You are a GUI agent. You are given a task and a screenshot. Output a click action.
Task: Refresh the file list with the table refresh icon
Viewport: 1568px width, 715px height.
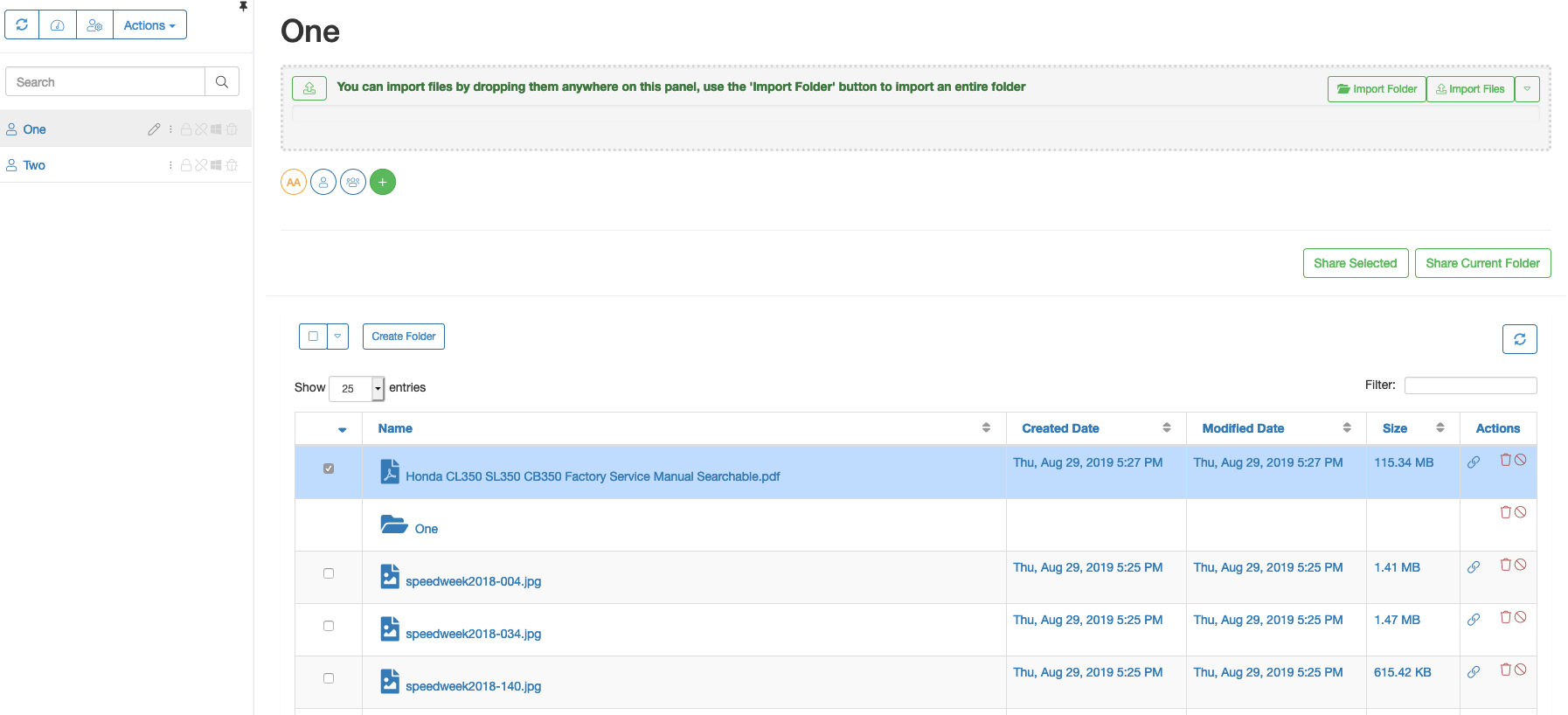1520,339
